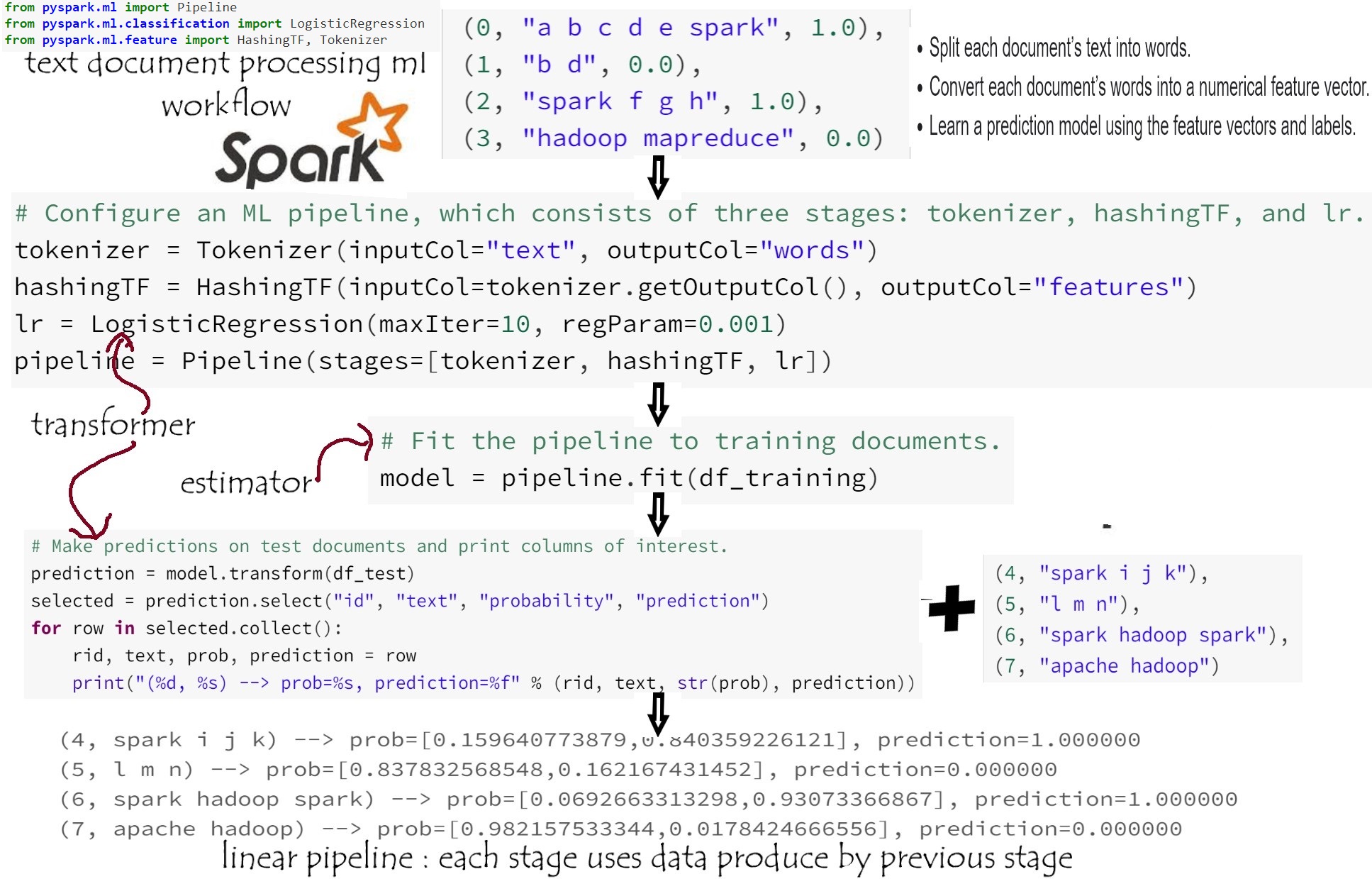Image resolution: width=1372 pixels, height=879 pixels.
Task: Click the hadoop mapreduce training row
Action: (x=673, y=138)
